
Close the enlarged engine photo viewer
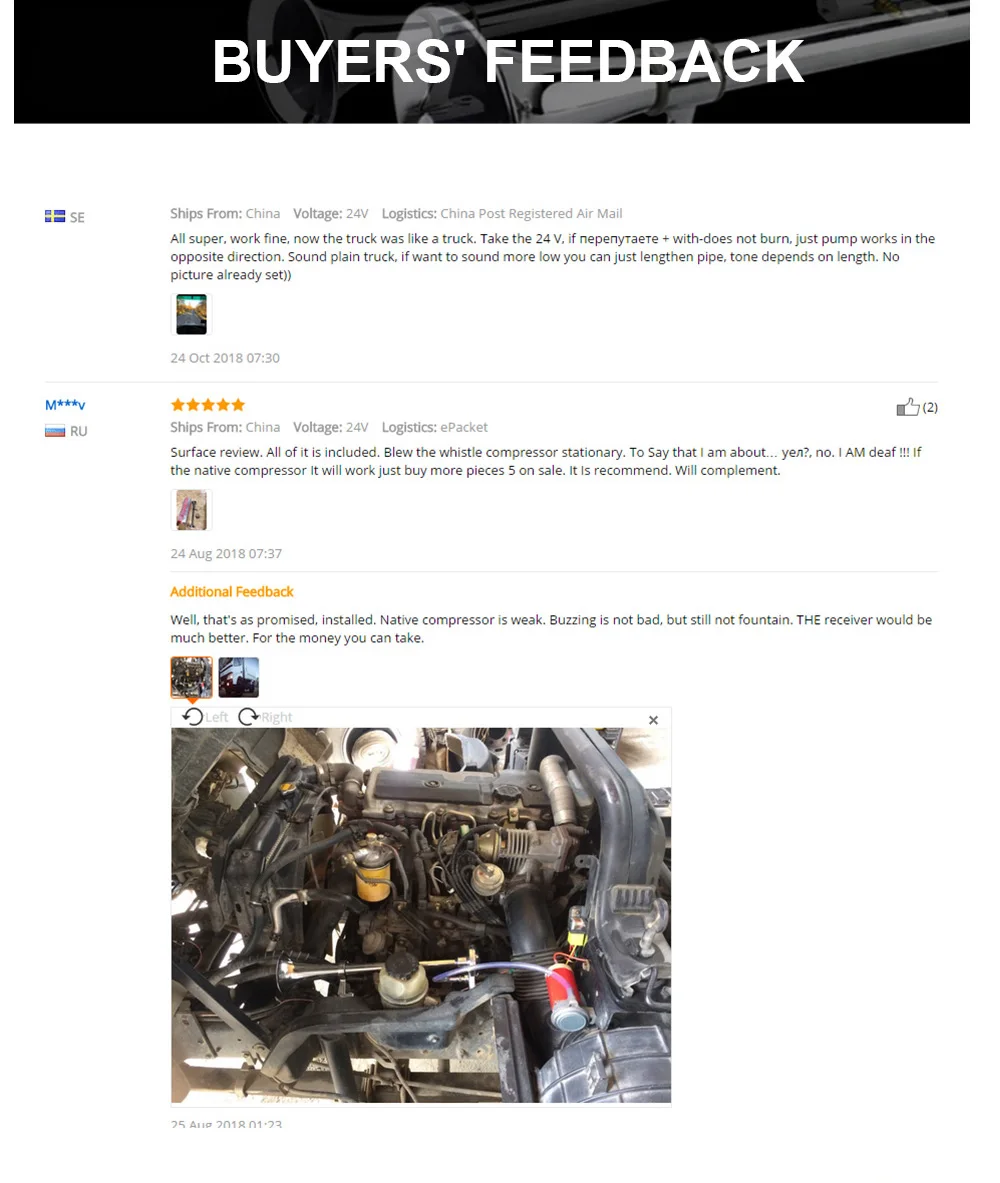[654, 721]
